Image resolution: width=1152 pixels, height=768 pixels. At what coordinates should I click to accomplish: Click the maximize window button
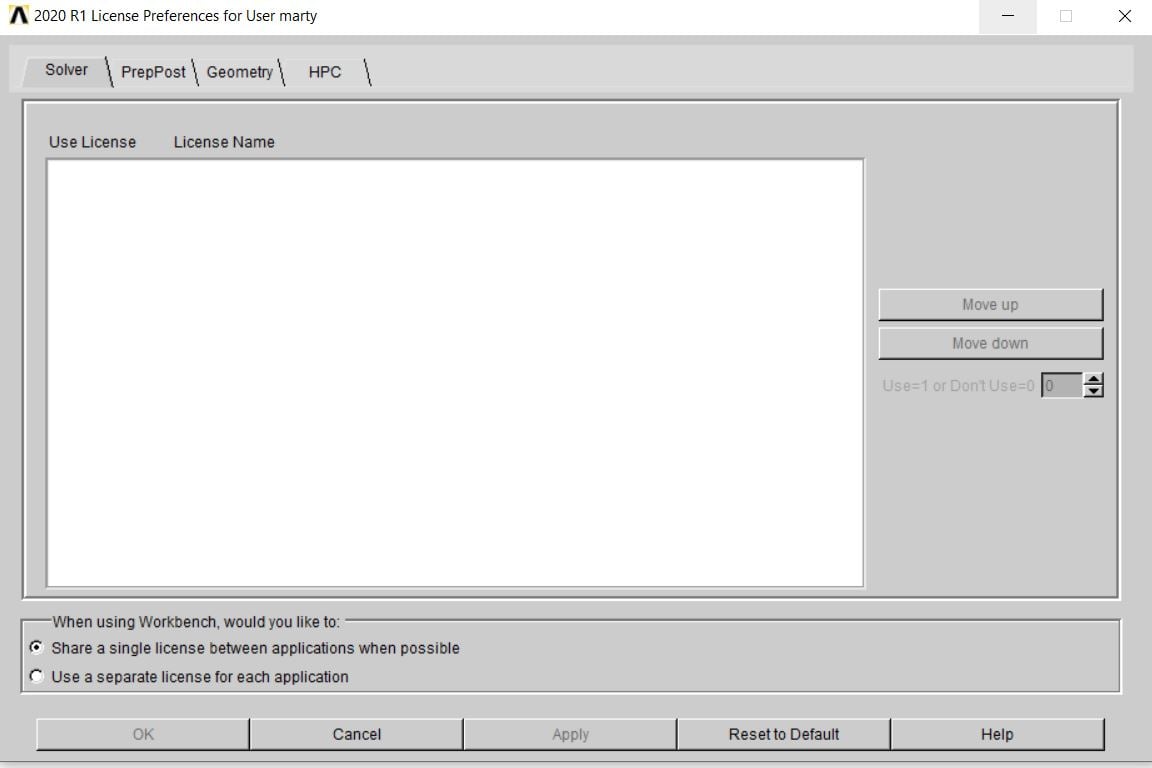(x=1066, y=16)
